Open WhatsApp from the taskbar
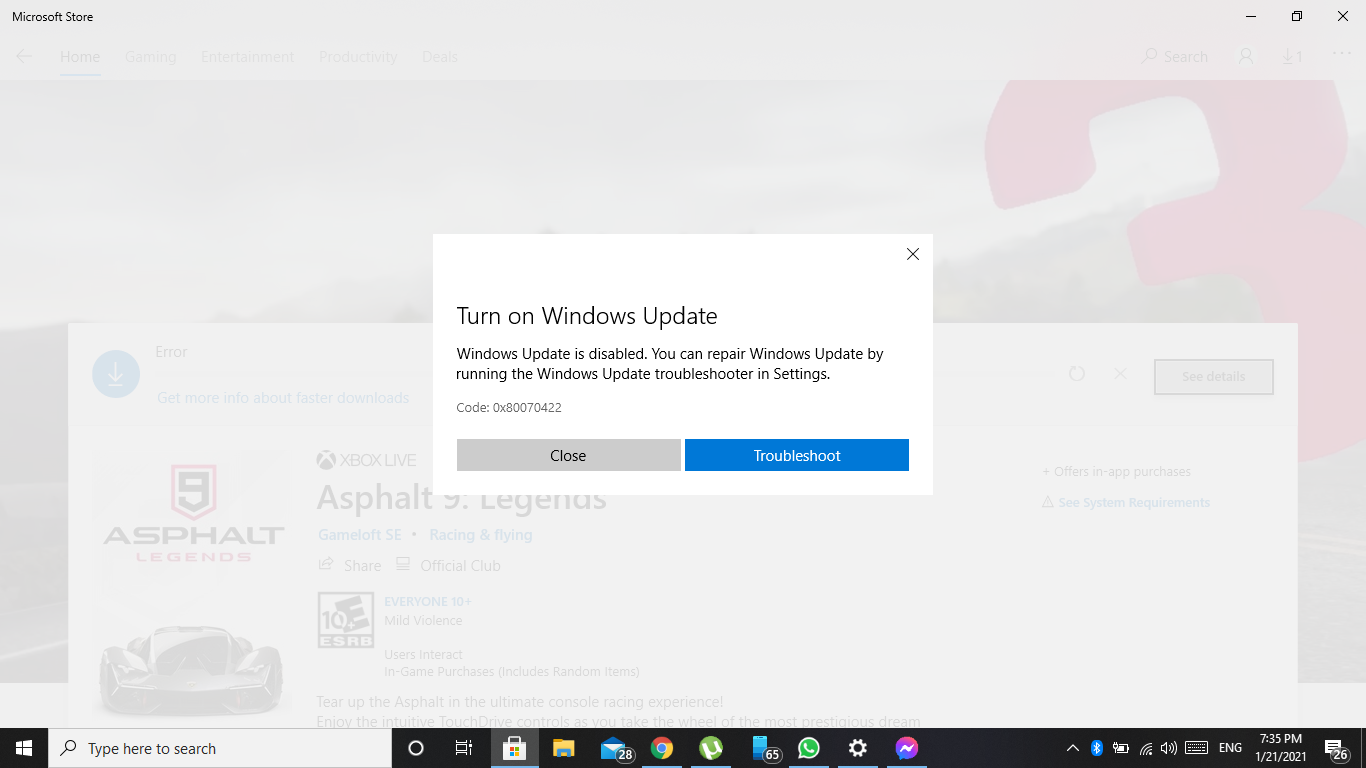 pos(808,748)
